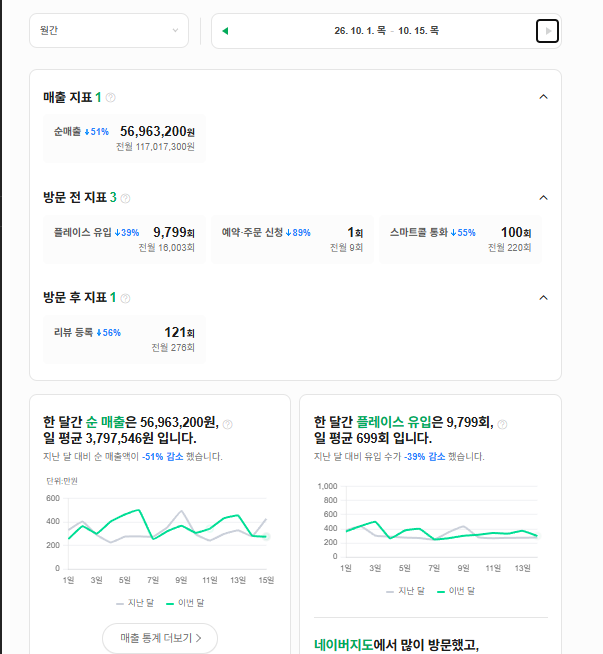
Task: Select the 플레이스 유입 9,799회 card
Action: (124, 239)
